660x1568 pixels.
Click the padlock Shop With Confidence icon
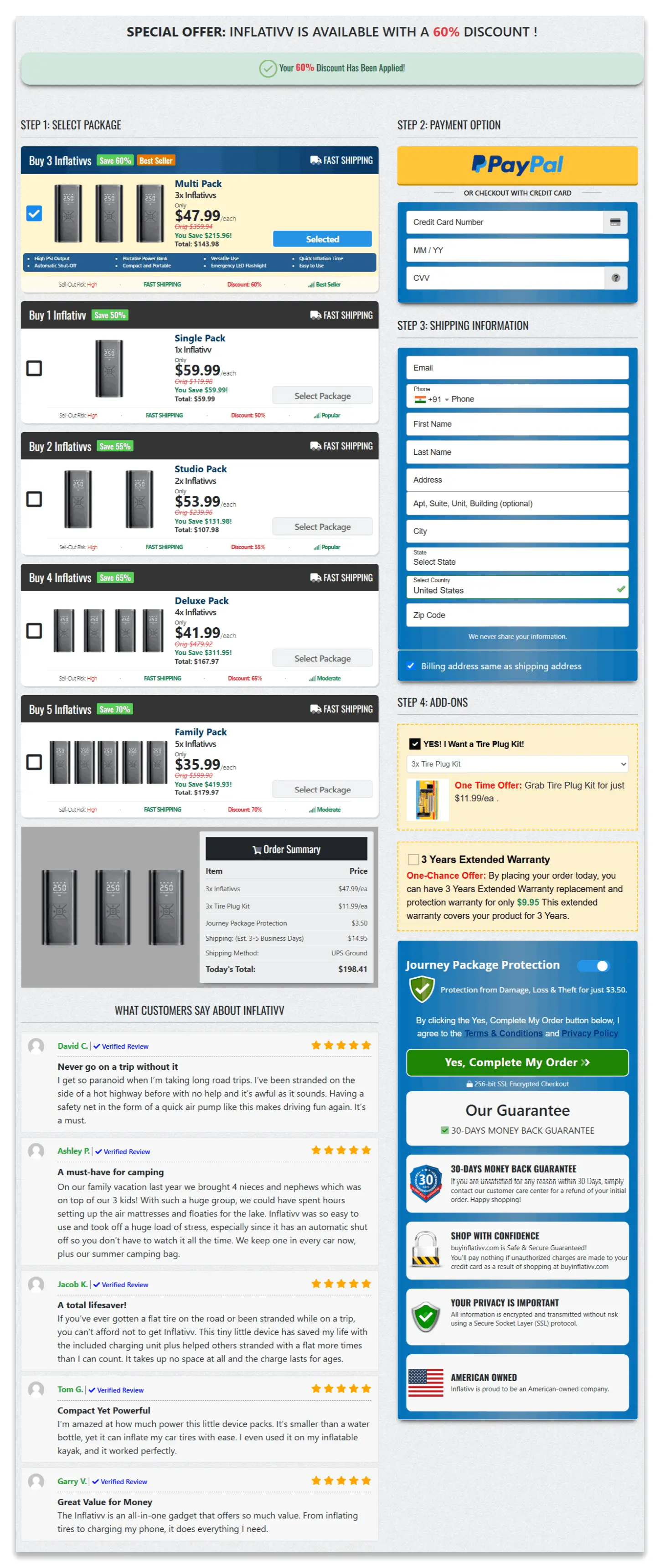coord(426,1250)
